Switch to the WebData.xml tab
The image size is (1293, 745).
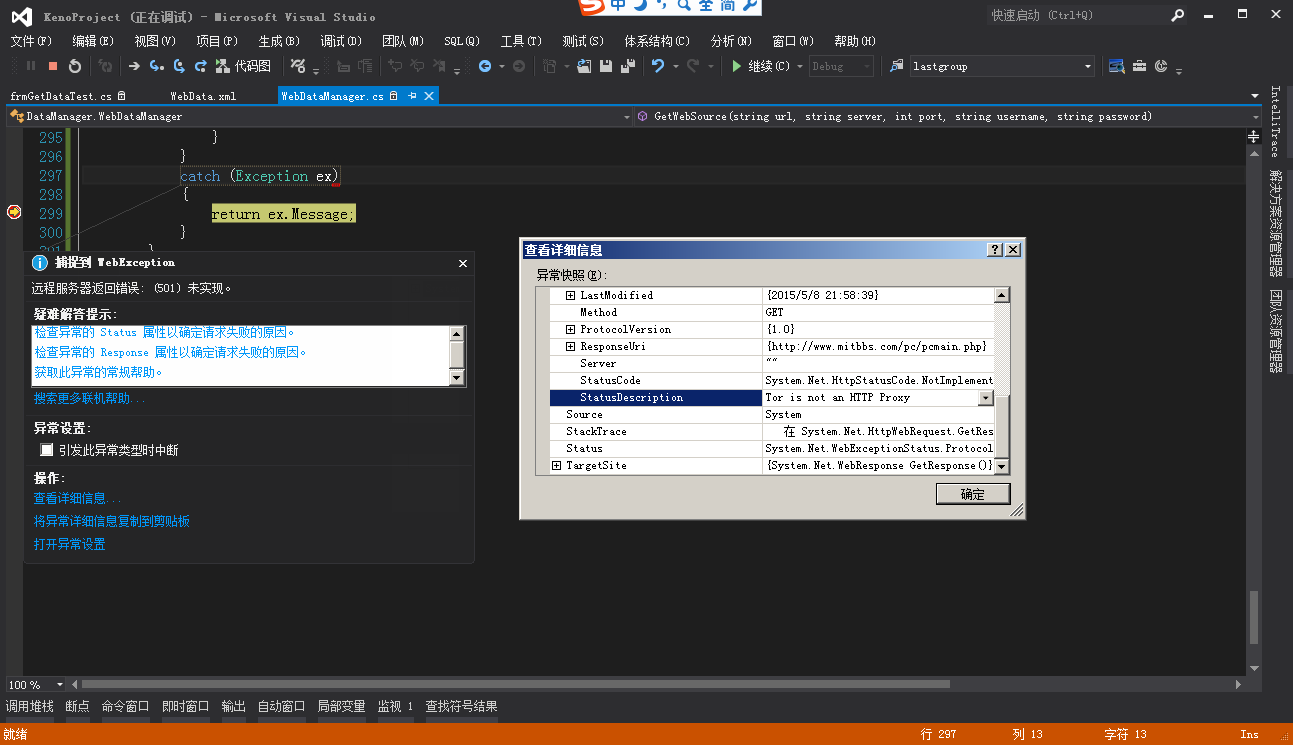[x=203, y=96]
